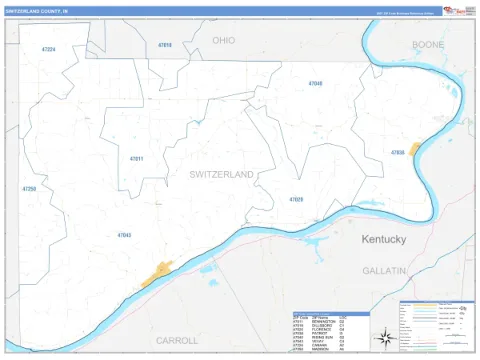Select the 47020 ZIP code label
The height and width of the screenshot is (360, 480).
[x=296, y=199]
